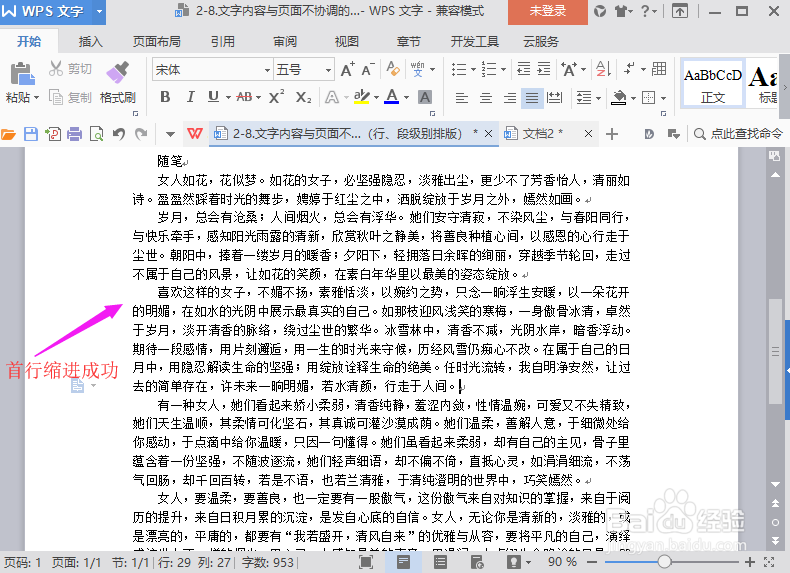Toggle strikethrough AB formatting
Screen dimensions: 790x573
click(244, 97)
